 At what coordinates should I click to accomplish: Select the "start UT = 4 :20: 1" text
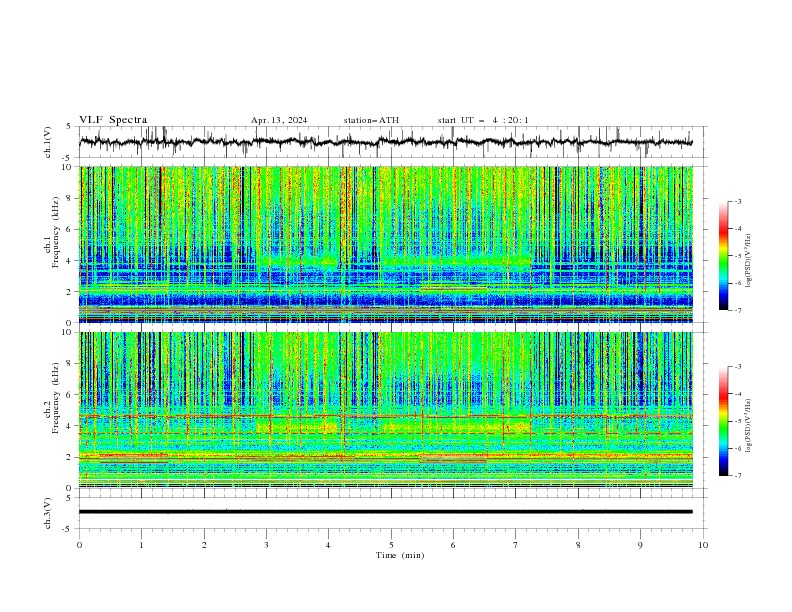(483, 120)
